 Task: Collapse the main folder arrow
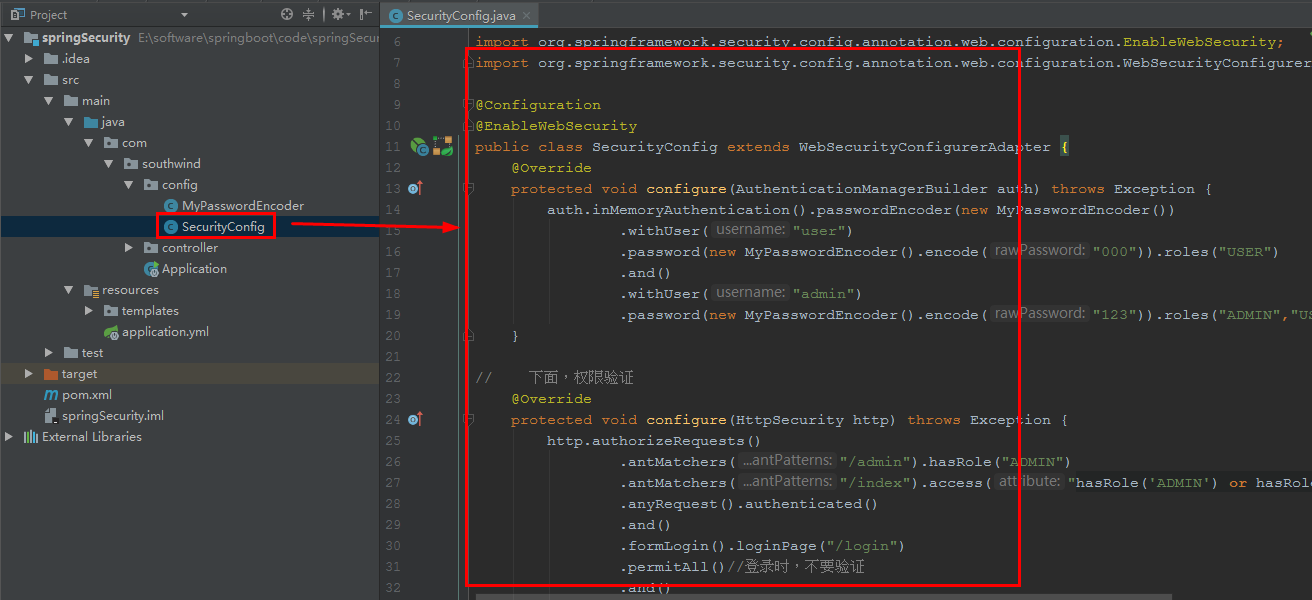click(49, 101)
